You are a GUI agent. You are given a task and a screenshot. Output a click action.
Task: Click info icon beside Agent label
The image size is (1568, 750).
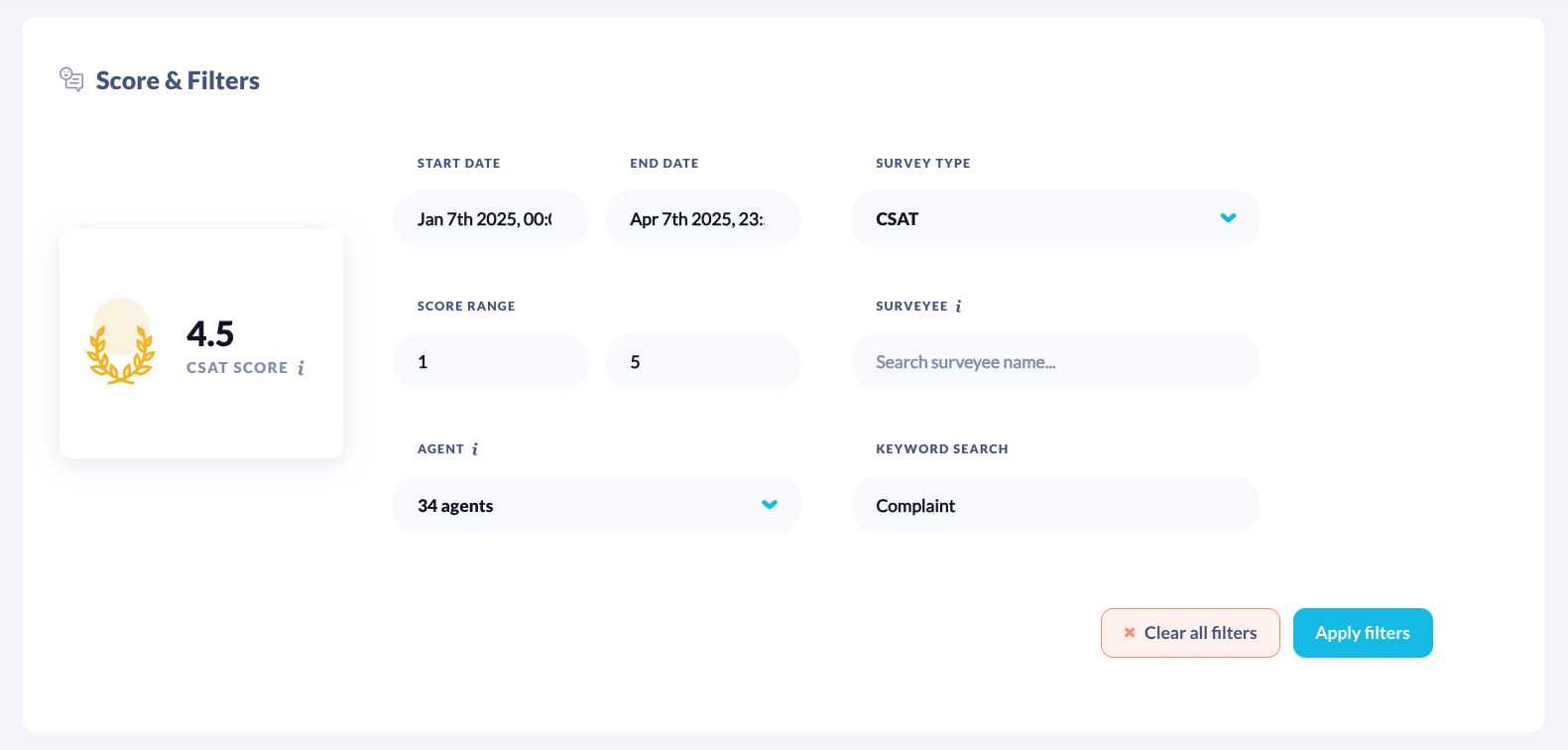(475, 449)
